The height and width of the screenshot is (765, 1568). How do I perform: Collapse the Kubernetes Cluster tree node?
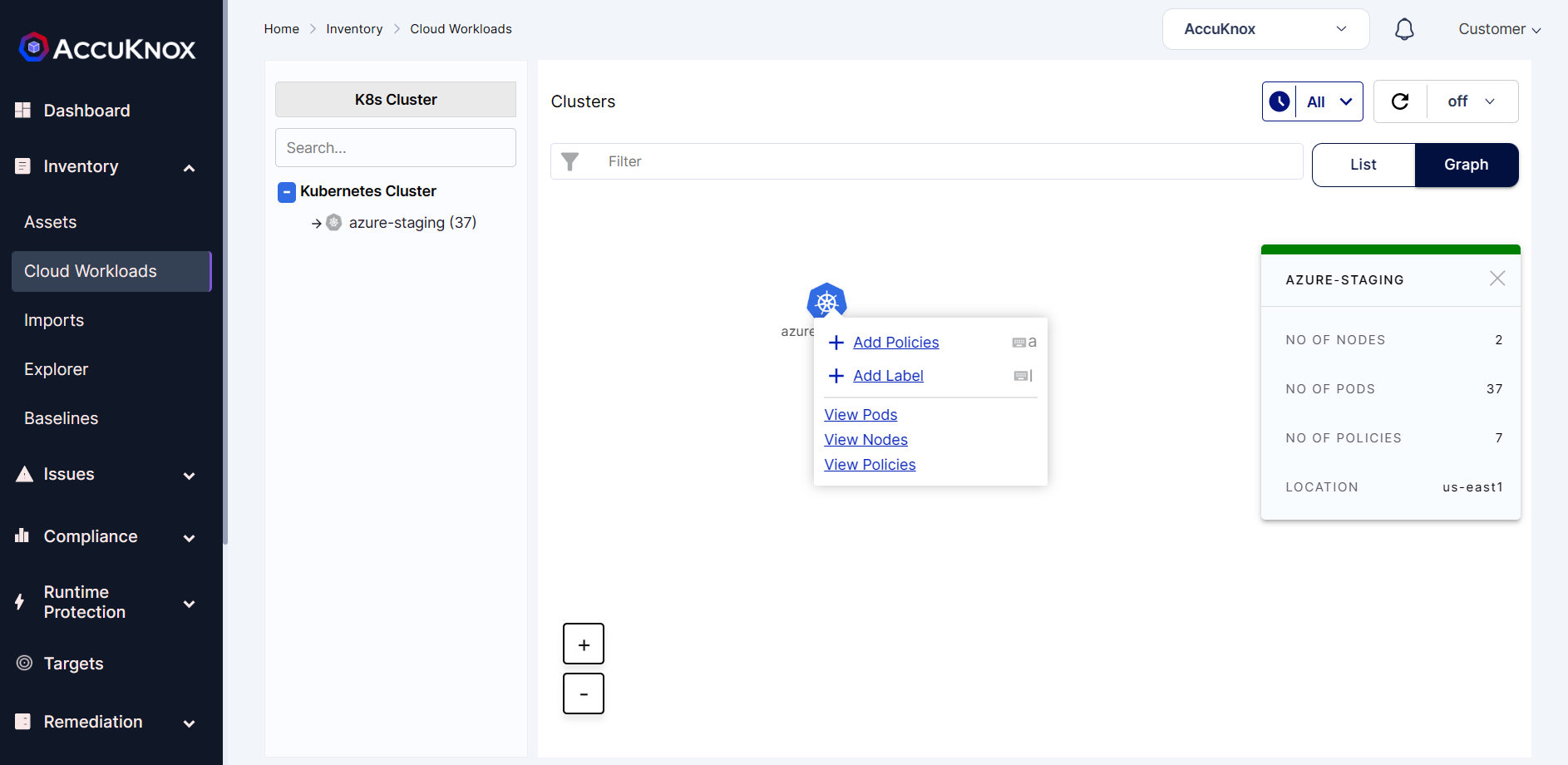(287, 192)
